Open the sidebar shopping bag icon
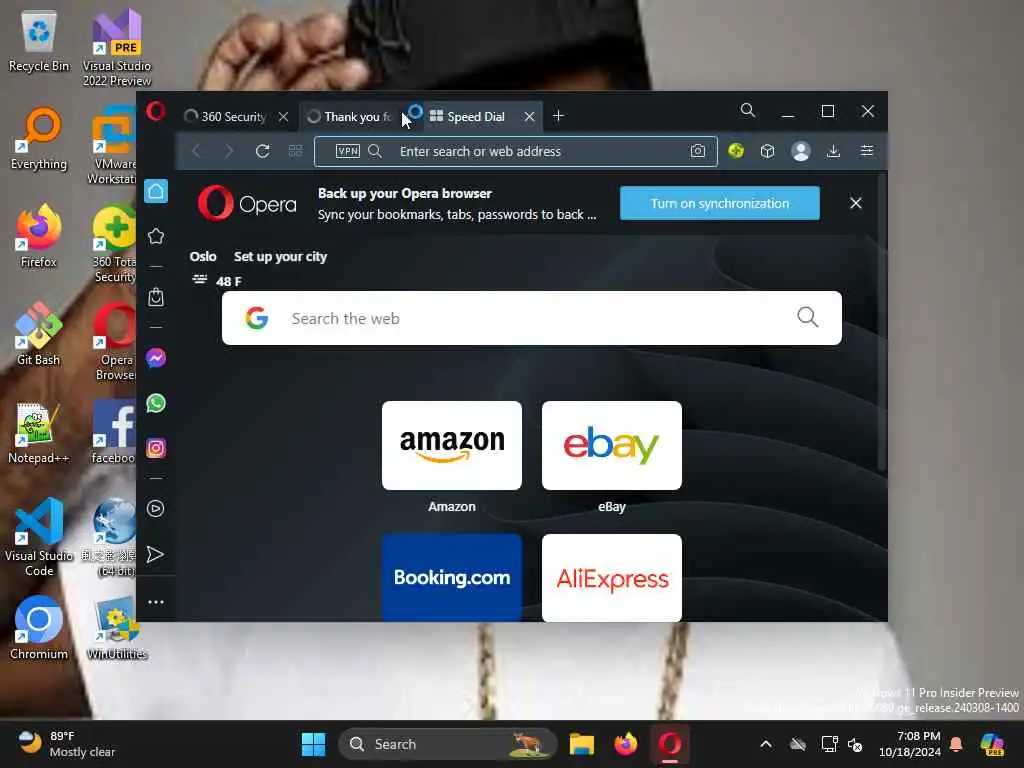 click(156, 297)
